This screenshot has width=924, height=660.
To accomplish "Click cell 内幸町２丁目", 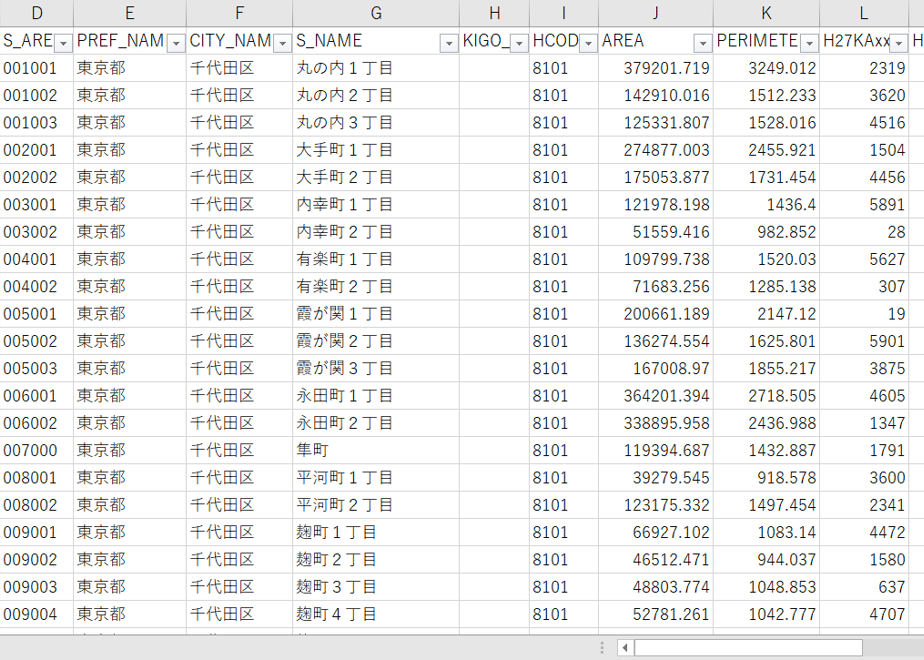I will 376,232.
